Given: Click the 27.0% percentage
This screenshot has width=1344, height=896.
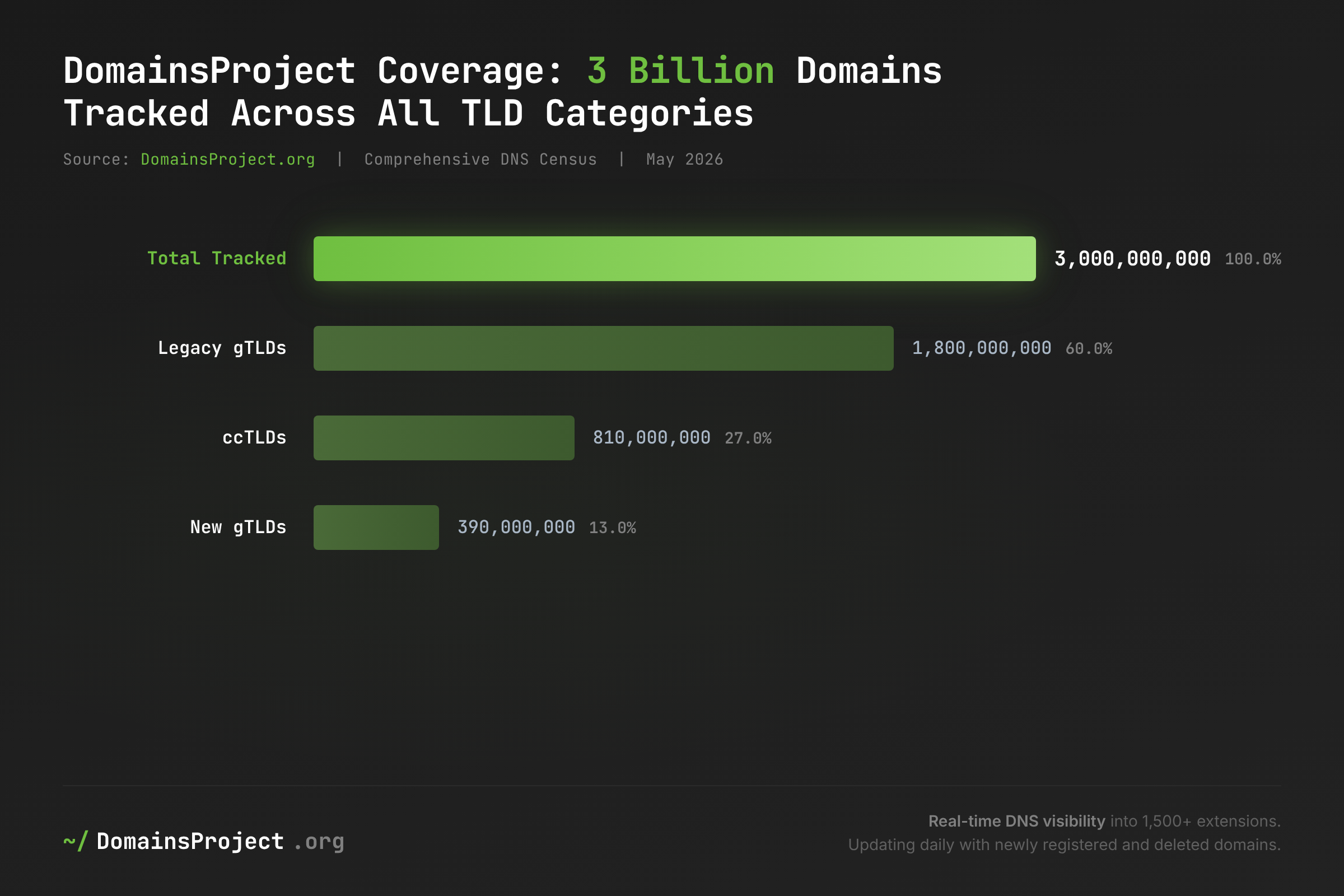Looking at the screenshot, I should pos(748,438).
